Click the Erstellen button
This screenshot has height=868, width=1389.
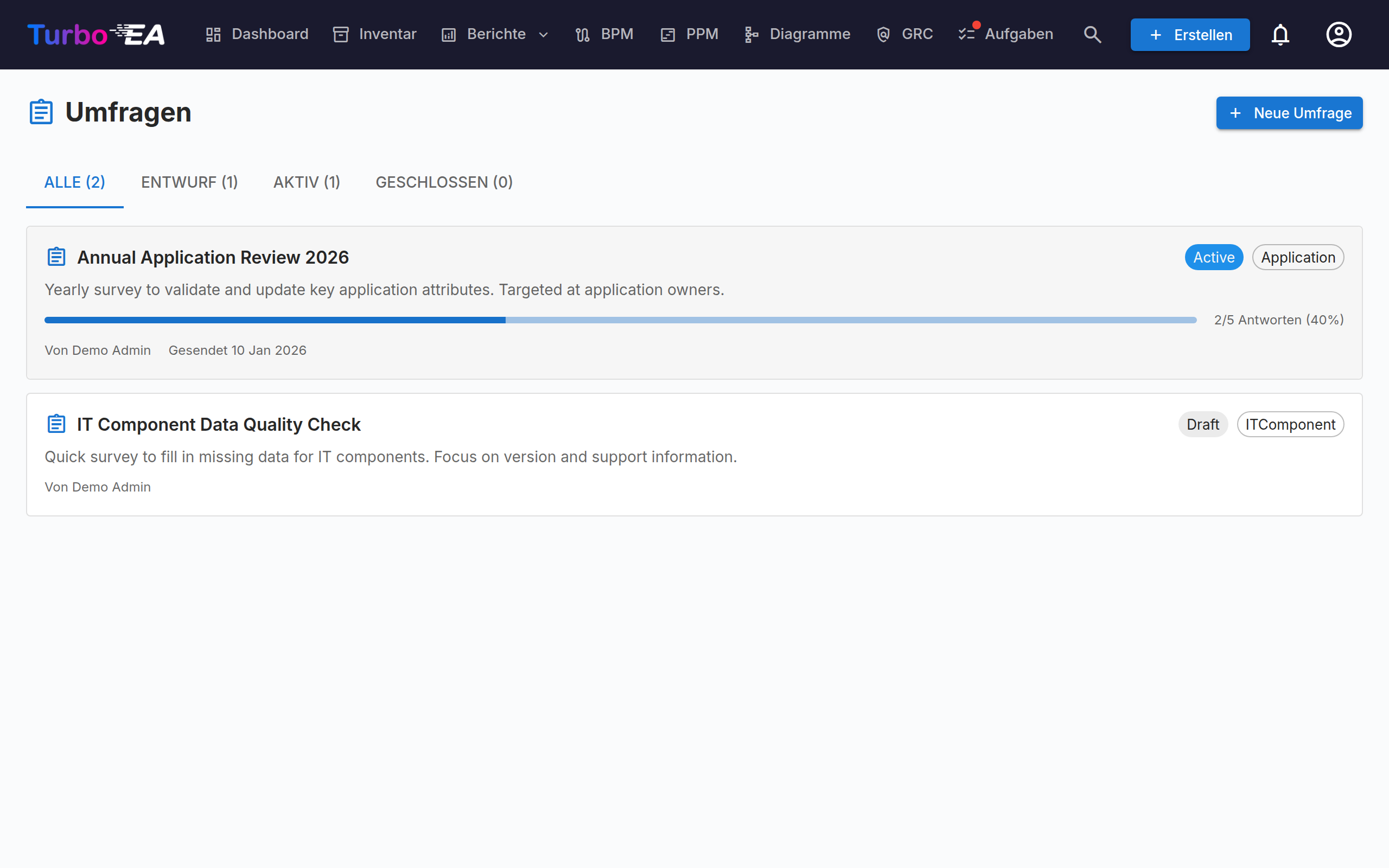pos(1190,34)
